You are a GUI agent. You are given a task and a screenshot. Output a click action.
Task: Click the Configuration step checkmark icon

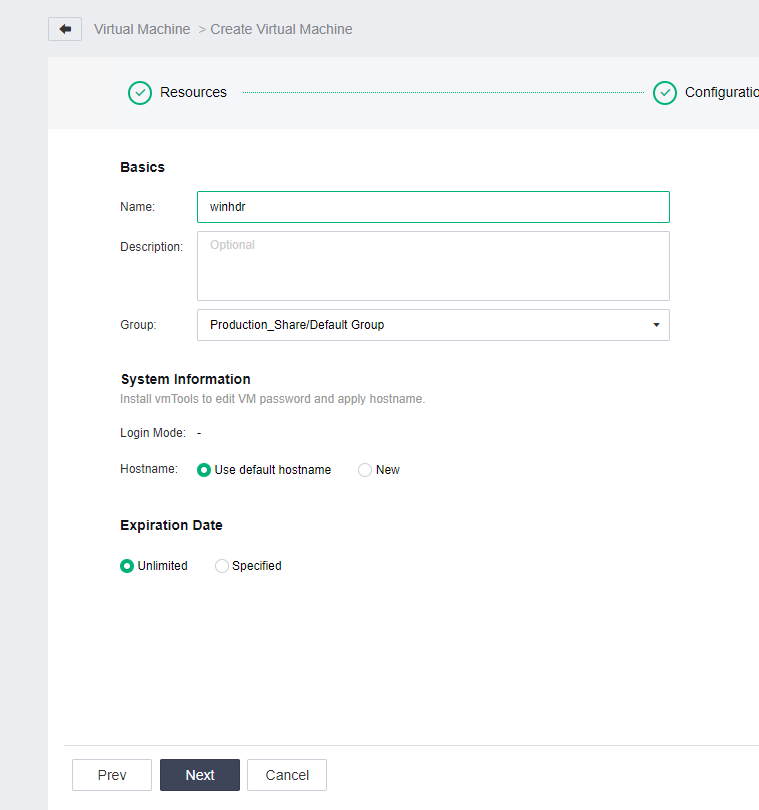665,93
